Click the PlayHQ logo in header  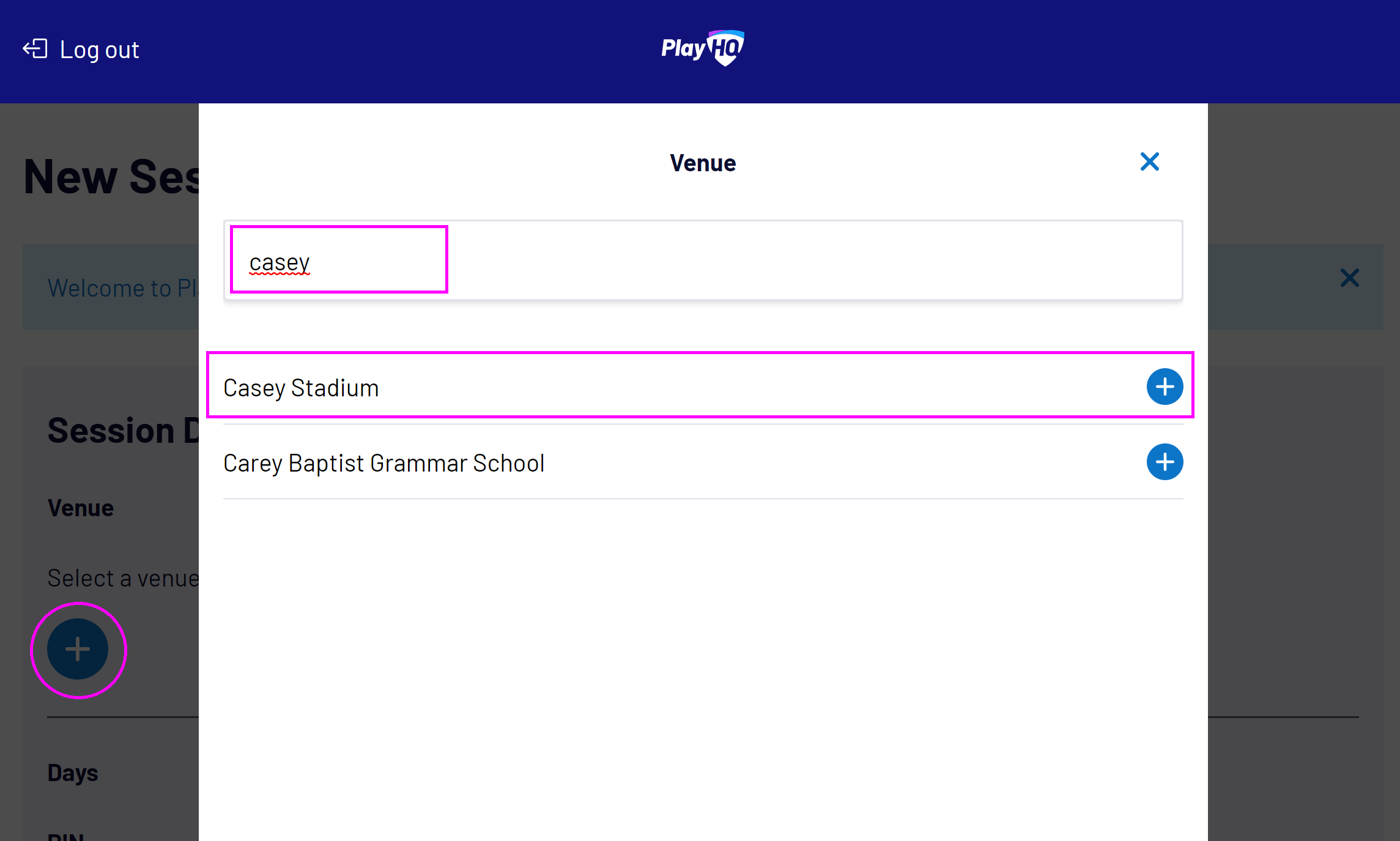point(702,48)
